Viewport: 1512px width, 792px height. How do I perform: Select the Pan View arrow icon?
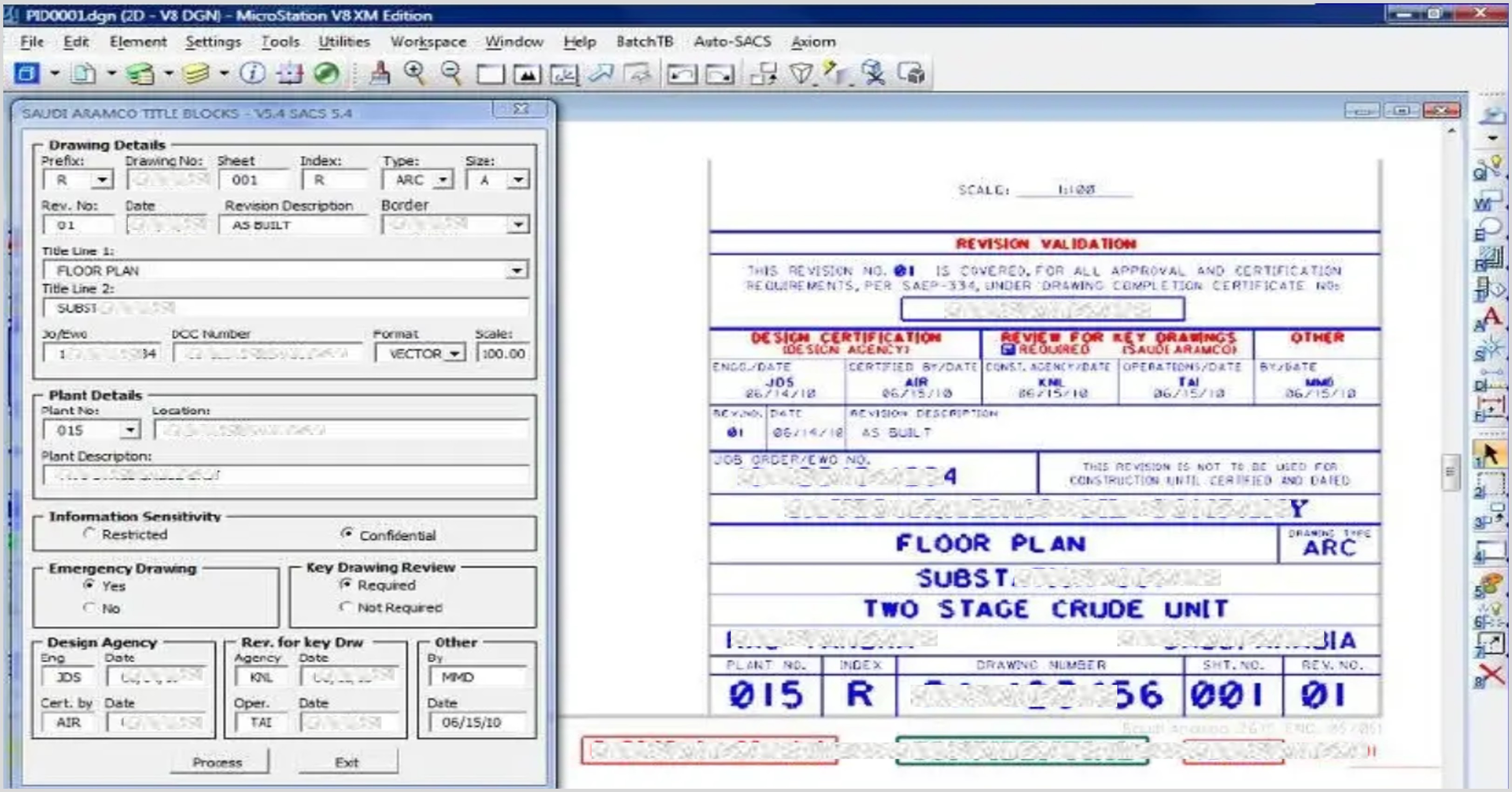(x=601, y=74)
